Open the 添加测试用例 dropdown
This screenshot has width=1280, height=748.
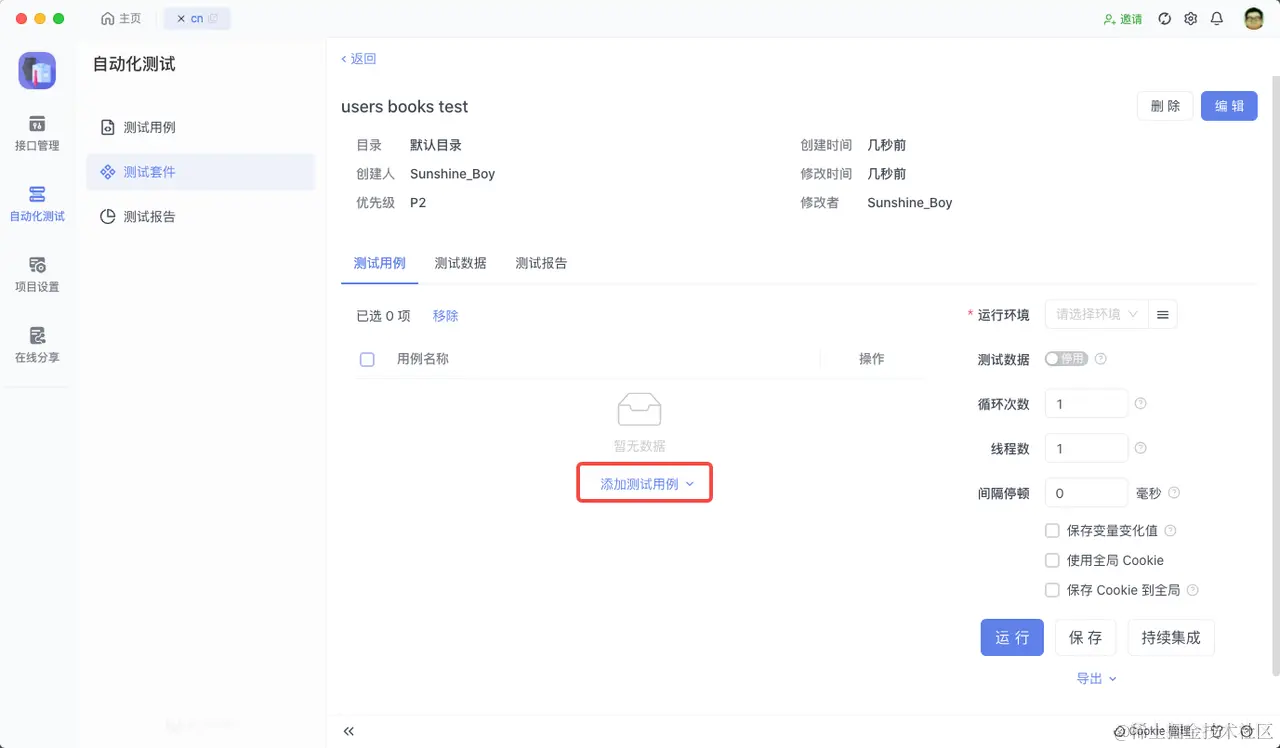coord(646,484)
